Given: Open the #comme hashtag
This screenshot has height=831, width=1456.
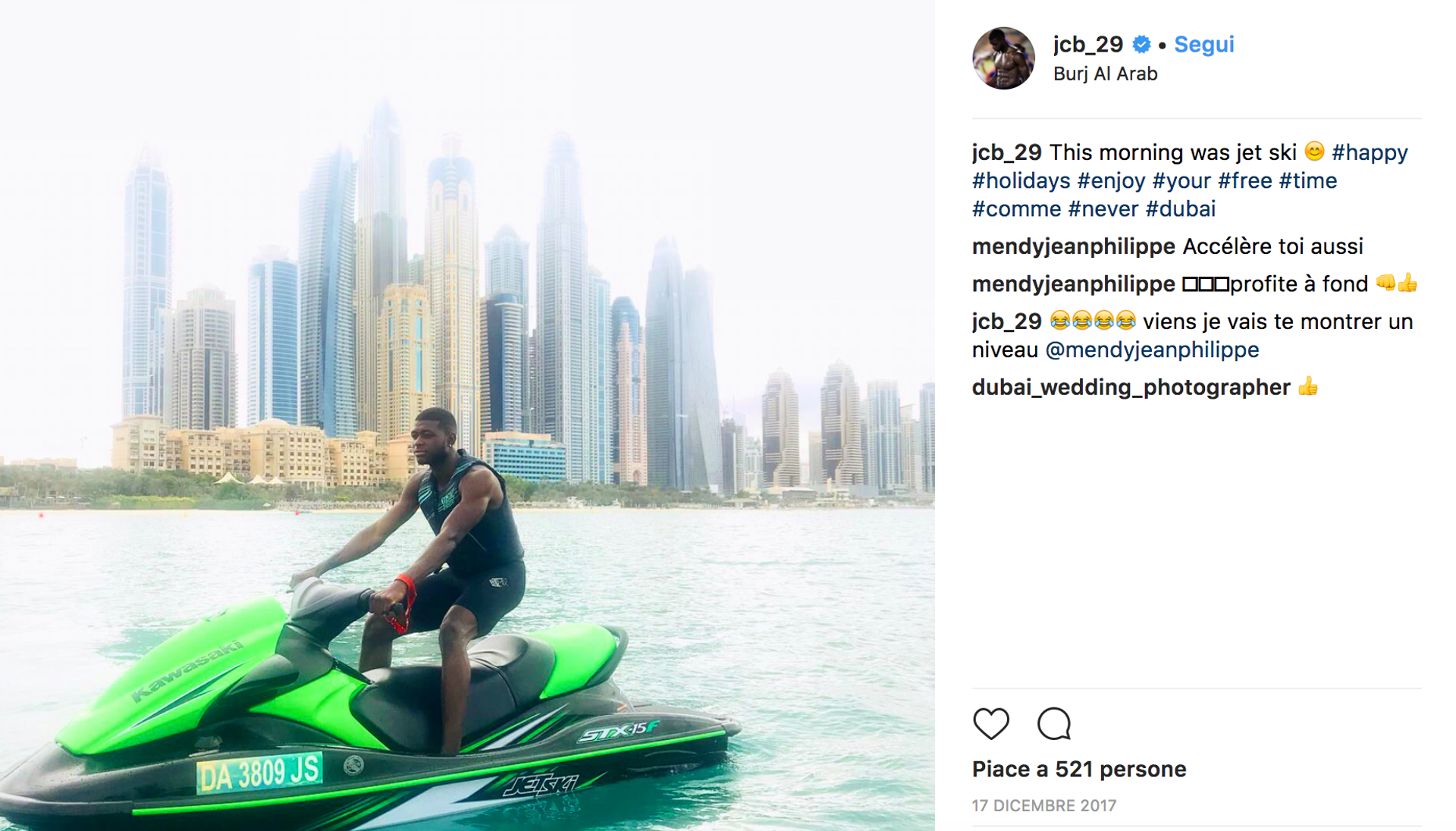Looking at the screenshot, I should [1017, 209].
